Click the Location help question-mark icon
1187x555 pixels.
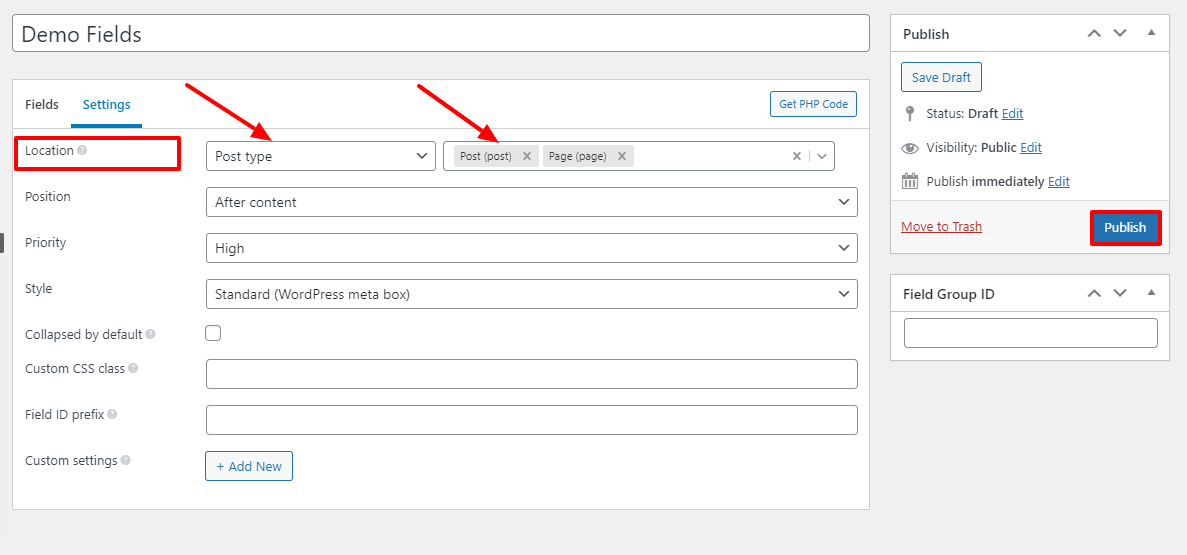pos(82,151)
